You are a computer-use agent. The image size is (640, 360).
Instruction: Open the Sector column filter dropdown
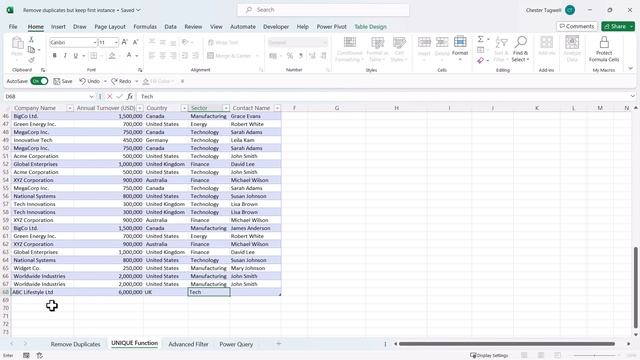(226, 108)
